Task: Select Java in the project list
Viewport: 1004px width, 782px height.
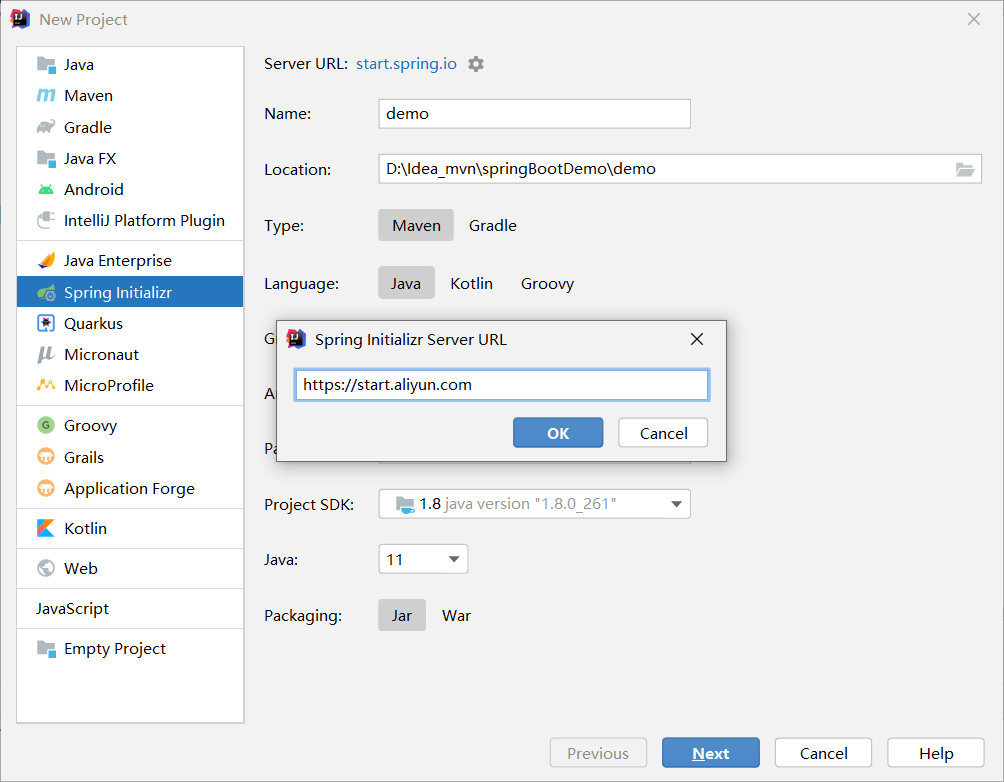Action: 130,65
